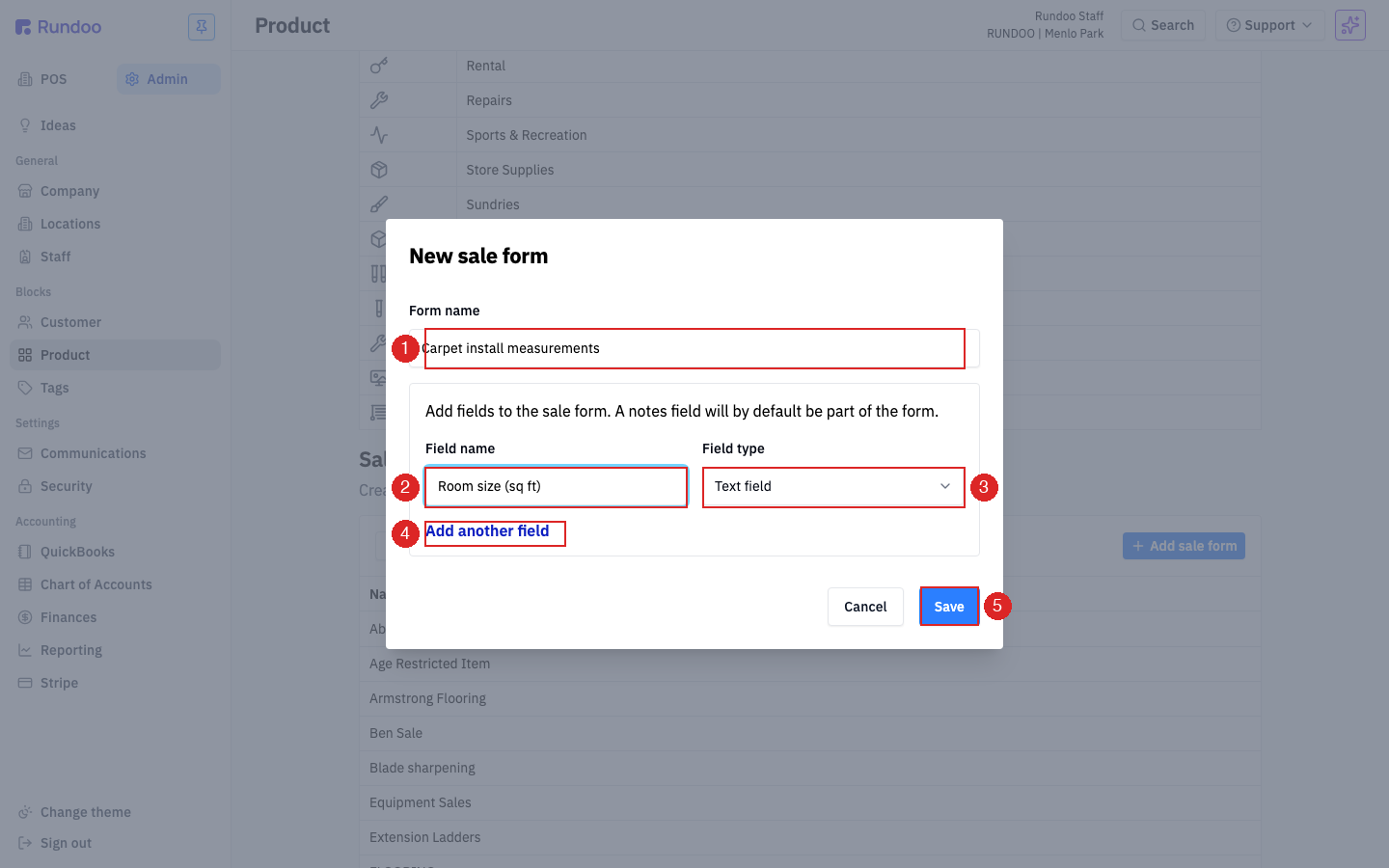Click the Add sale form button
This screenshot has height=868, width=1389.
1184,546
